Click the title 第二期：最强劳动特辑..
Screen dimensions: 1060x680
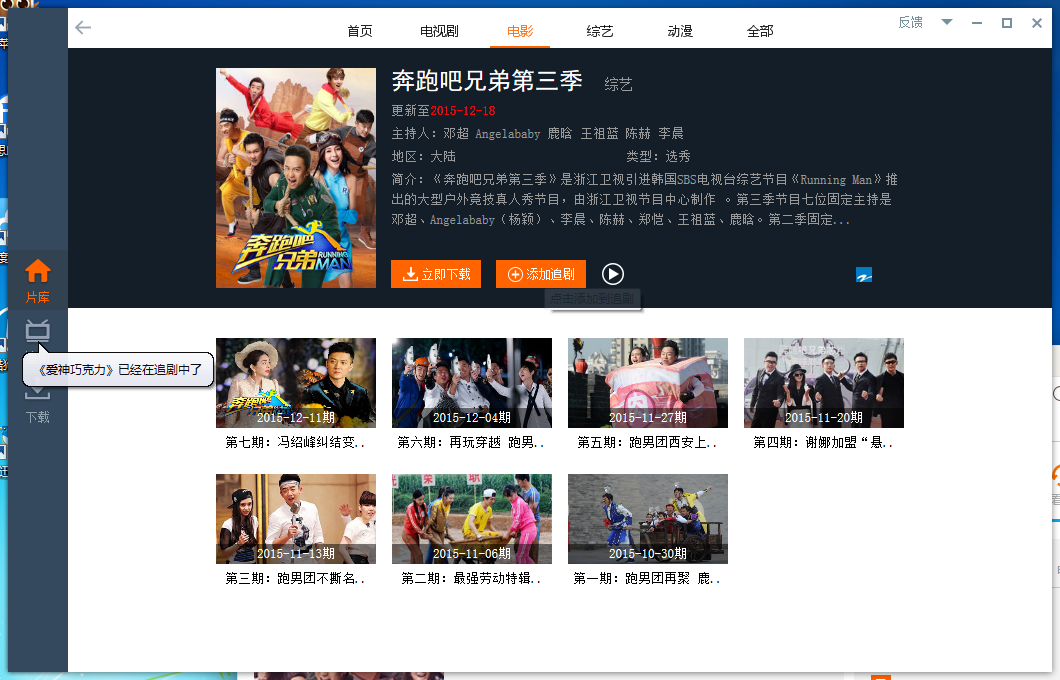click(471, 579)
